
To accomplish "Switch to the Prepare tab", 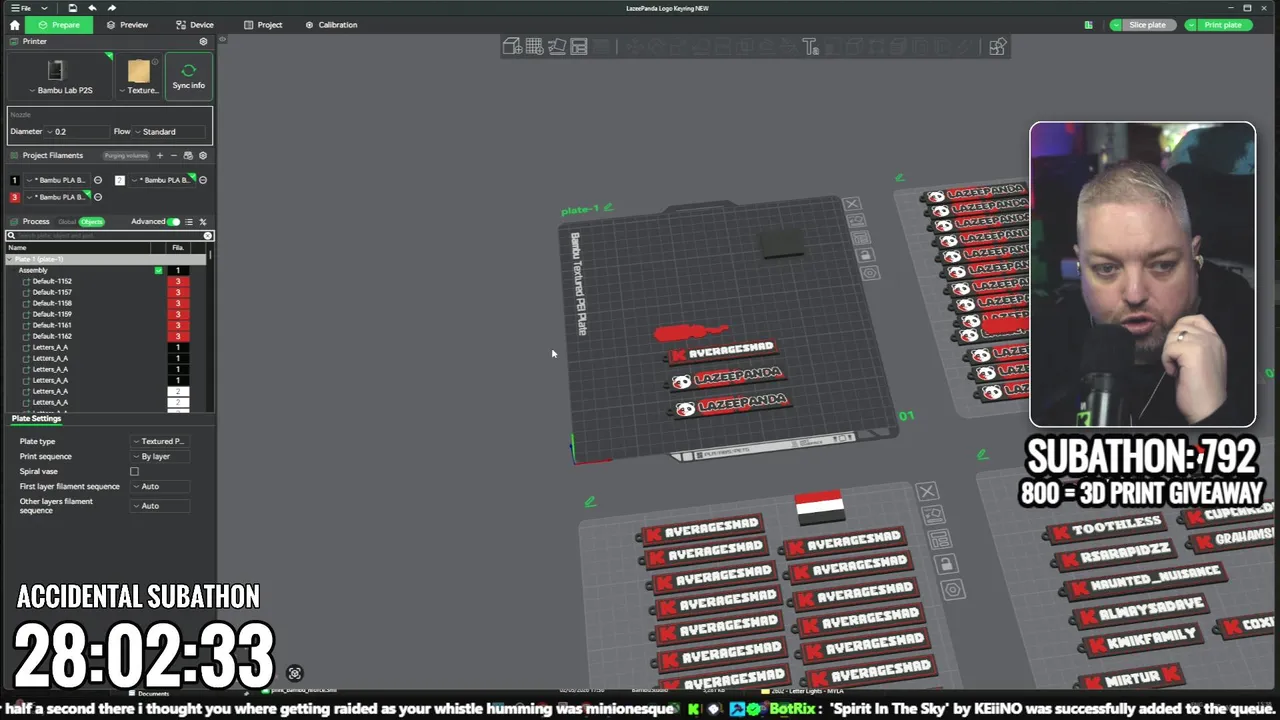I will tap(59, 24).
